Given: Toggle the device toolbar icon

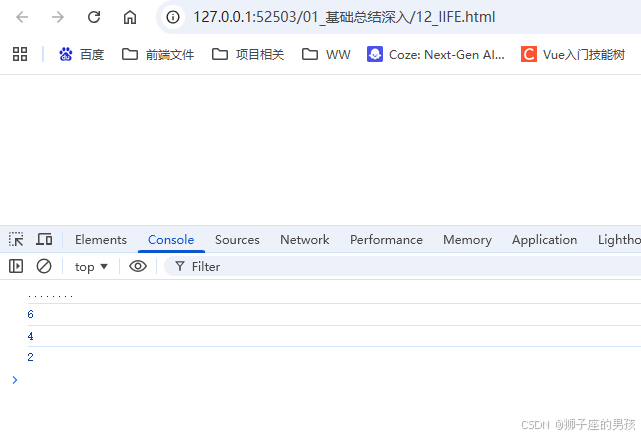Looking at the screenshot, I should tap(44, 239).
